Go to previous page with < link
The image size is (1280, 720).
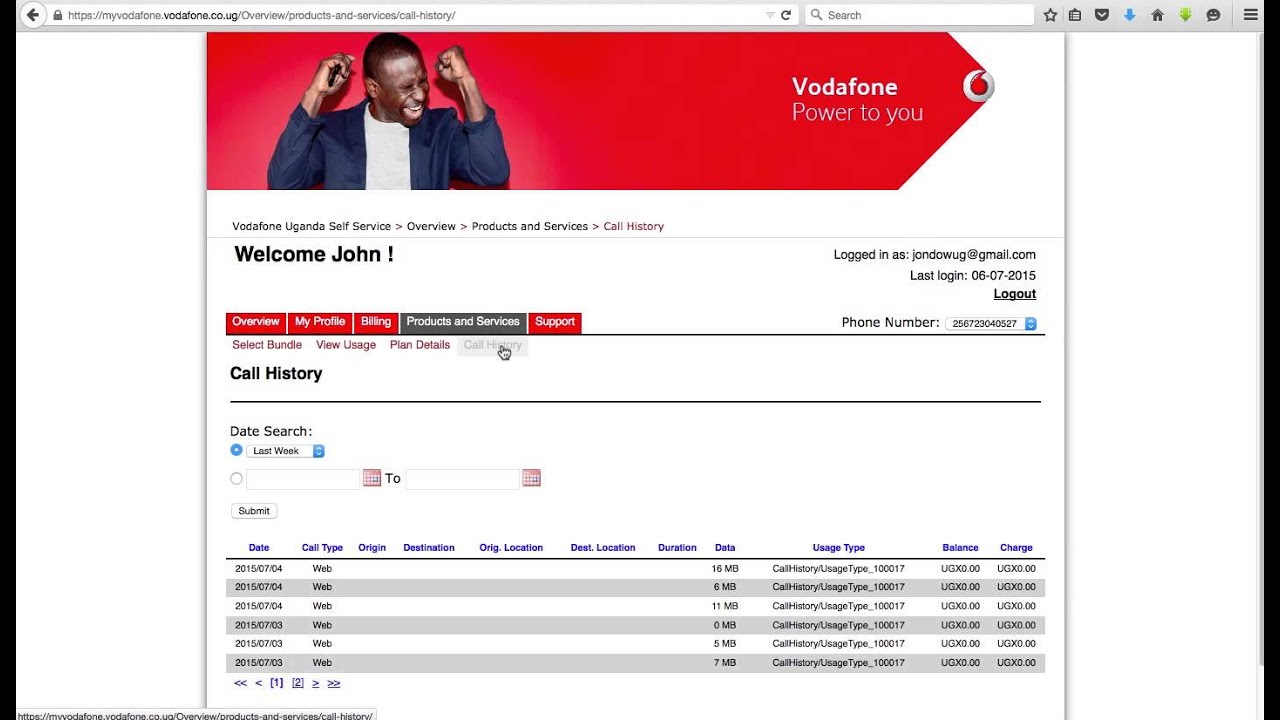[259, 683]
